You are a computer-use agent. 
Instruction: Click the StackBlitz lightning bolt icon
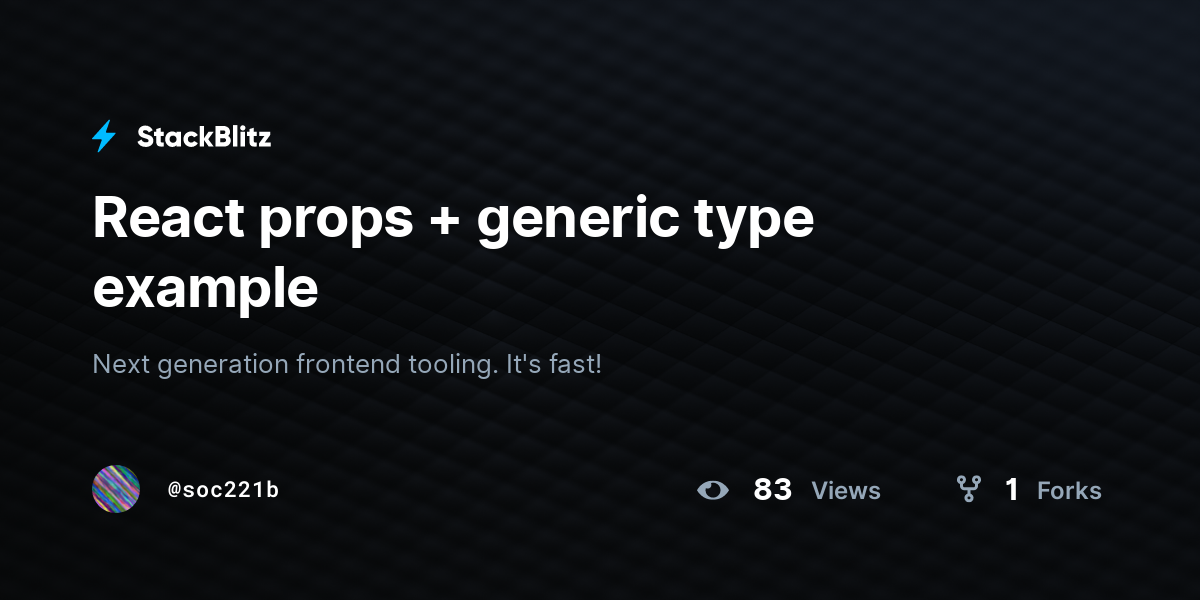pyautogui.click(x=104, y=137)
